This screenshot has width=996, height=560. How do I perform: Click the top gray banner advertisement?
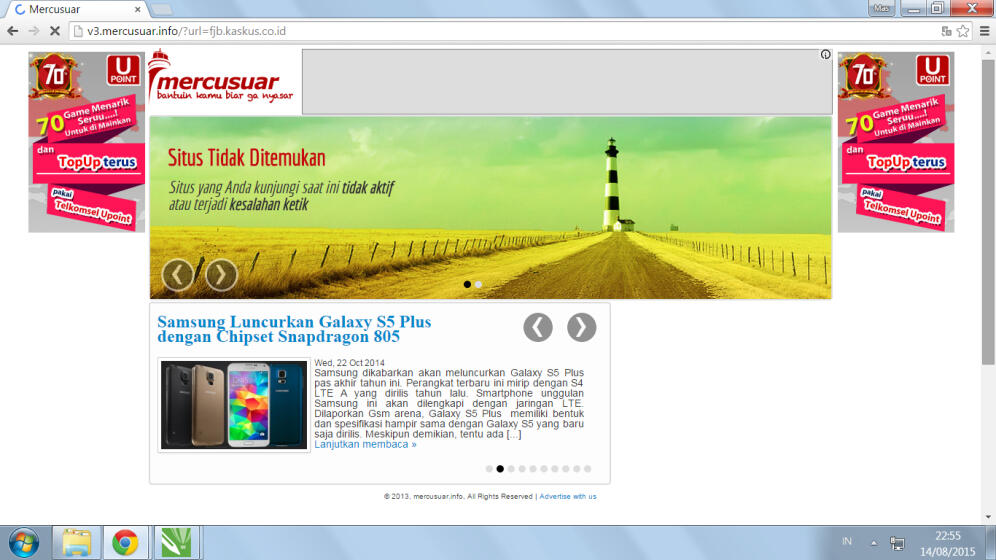[x=567, y=82]
